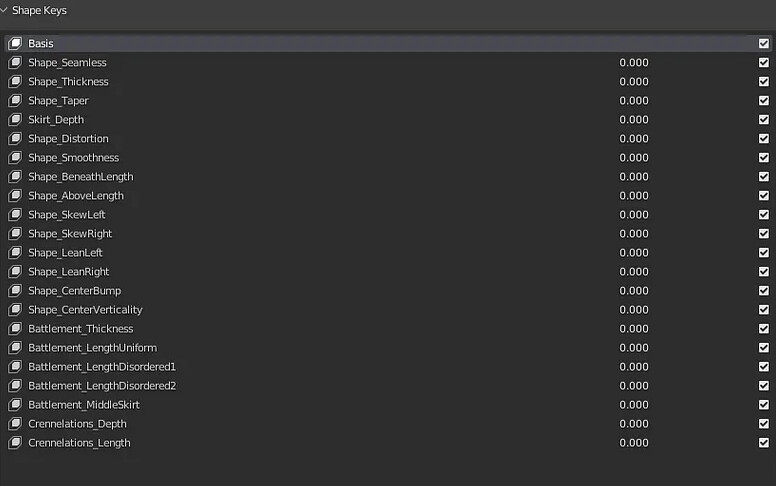The image size is (776, 486).
Task: Untick the Basis shape key checkbox
Action: click(x=764, y=44)
